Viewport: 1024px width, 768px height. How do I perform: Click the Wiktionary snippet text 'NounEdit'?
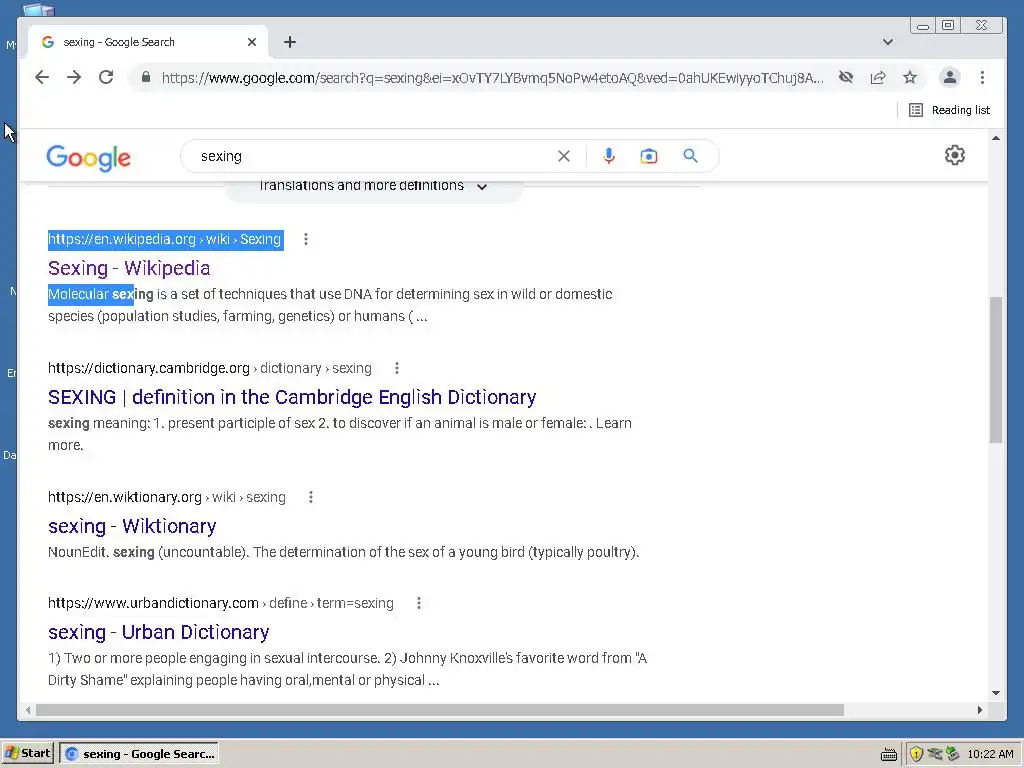pos(344,552)
